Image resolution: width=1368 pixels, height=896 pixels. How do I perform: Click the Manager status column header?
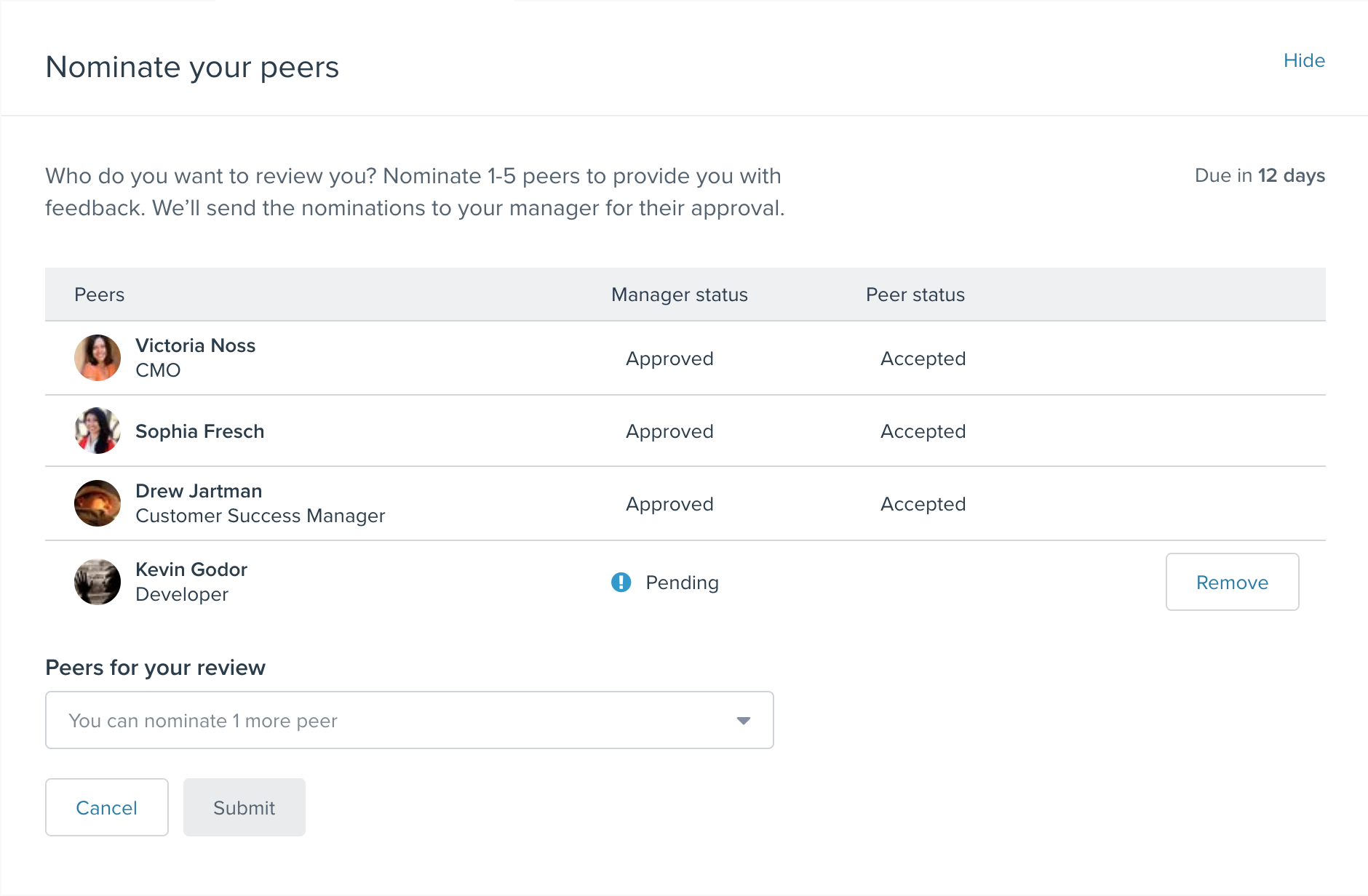(x=679, y=295)
